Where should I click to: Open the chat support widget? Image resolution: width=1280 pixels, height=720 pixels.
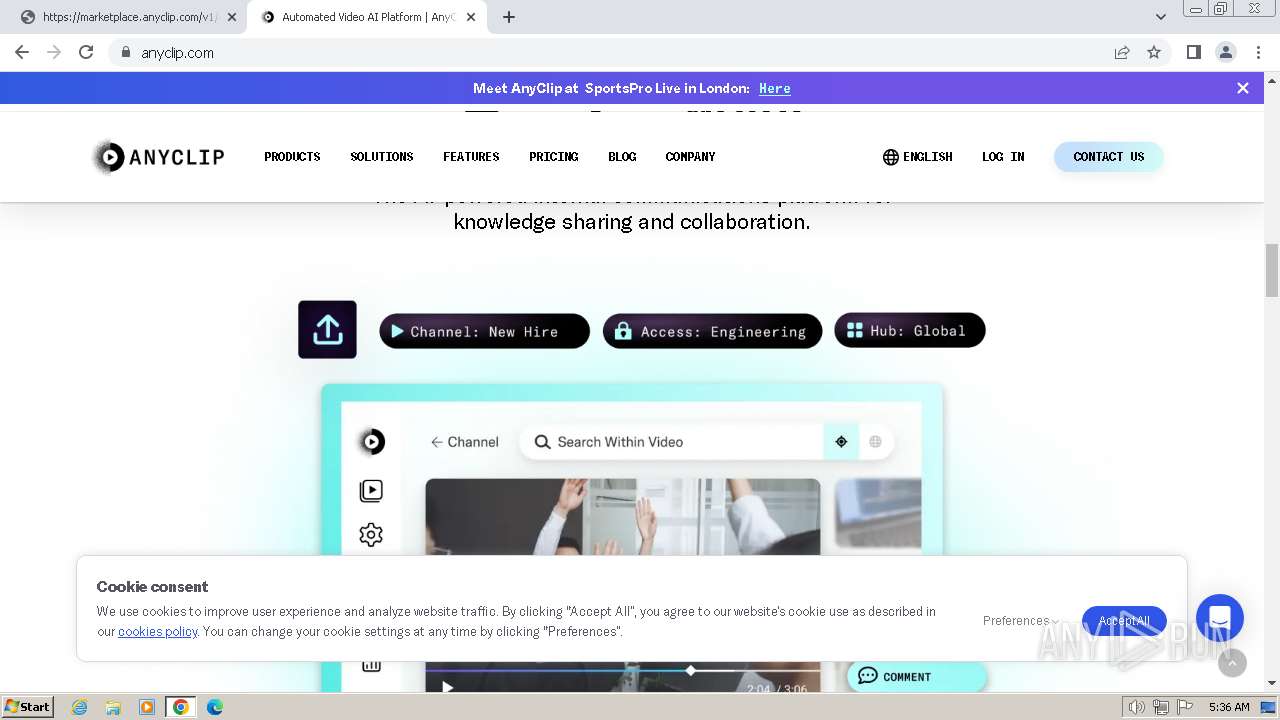pyautogui.click(x=1220, y=618)
